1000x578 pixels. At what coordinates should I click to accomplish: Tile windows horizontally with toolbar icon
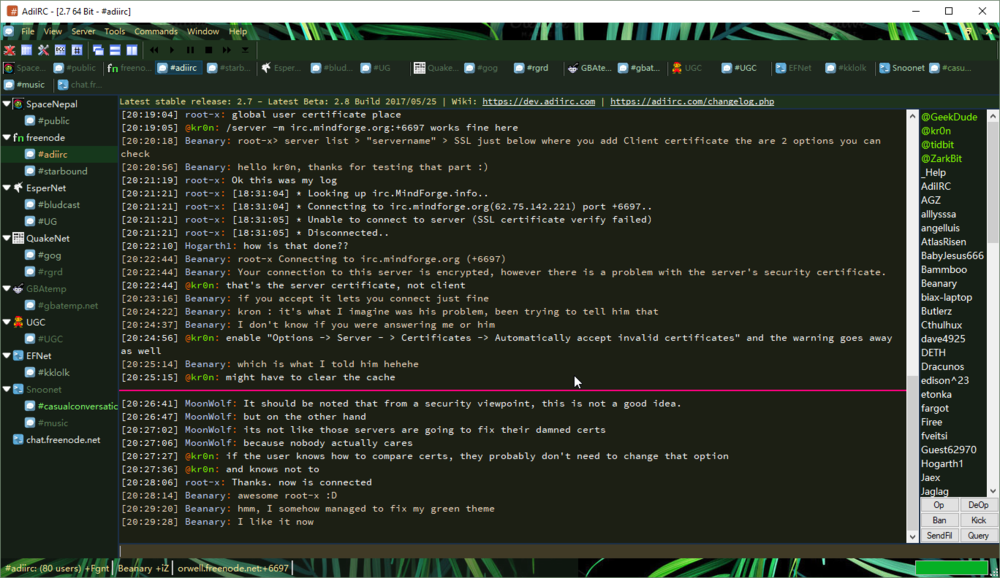point(115,50)
